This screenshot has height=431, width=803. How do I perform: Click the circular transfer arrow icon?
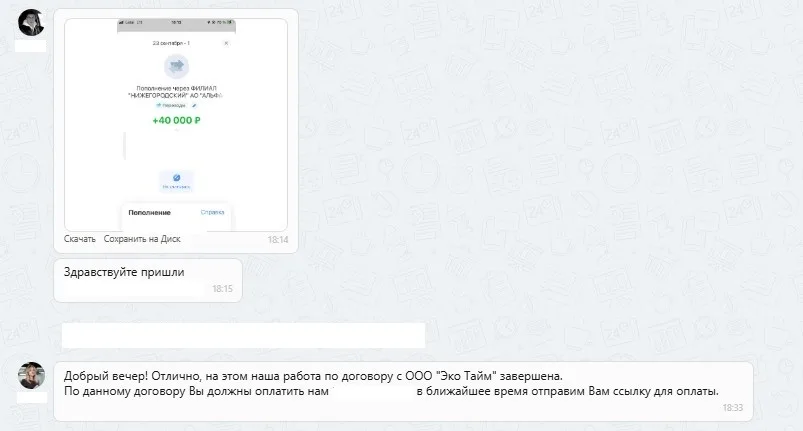click(176, 66)
